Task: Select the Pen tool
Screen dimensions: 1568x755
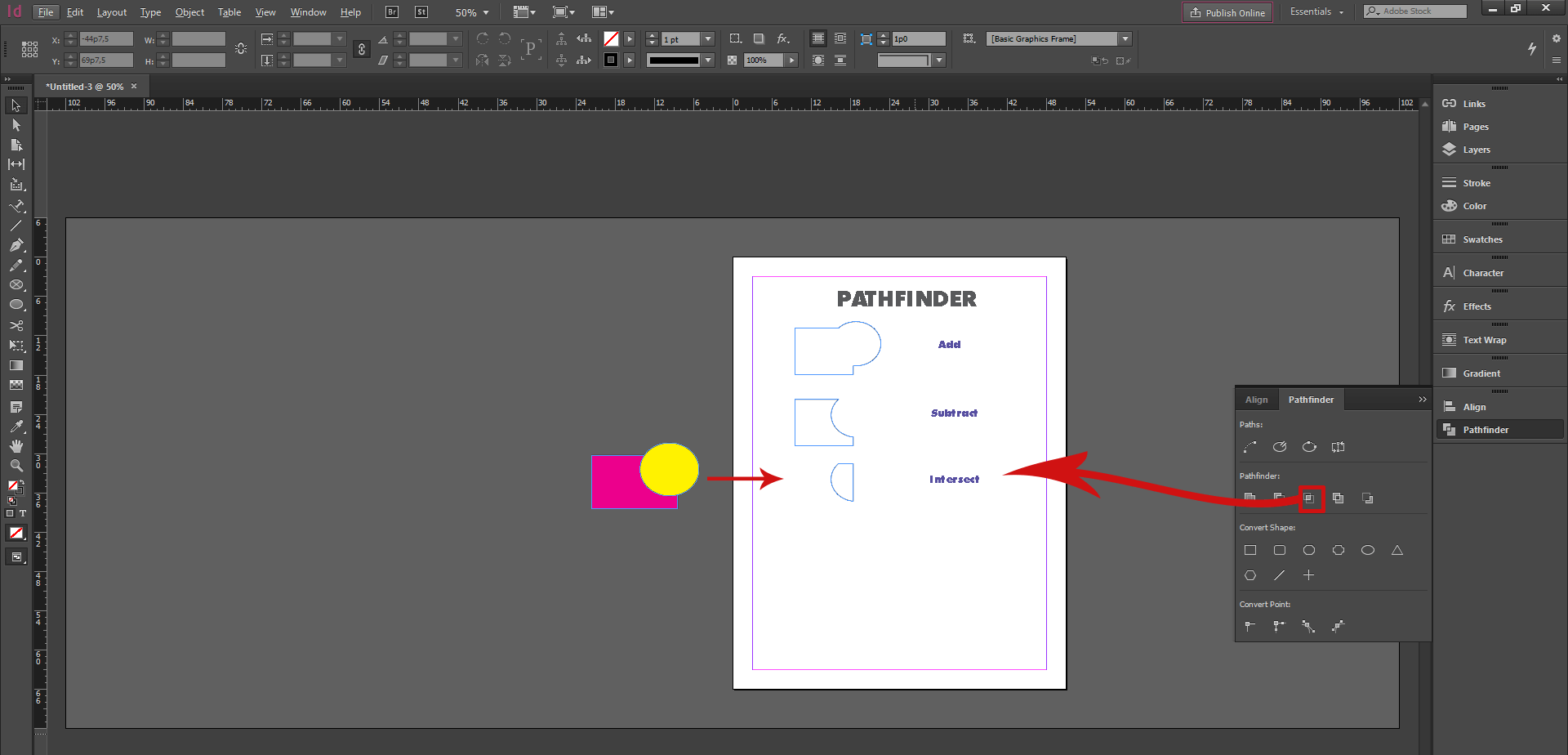Action: 16,245
